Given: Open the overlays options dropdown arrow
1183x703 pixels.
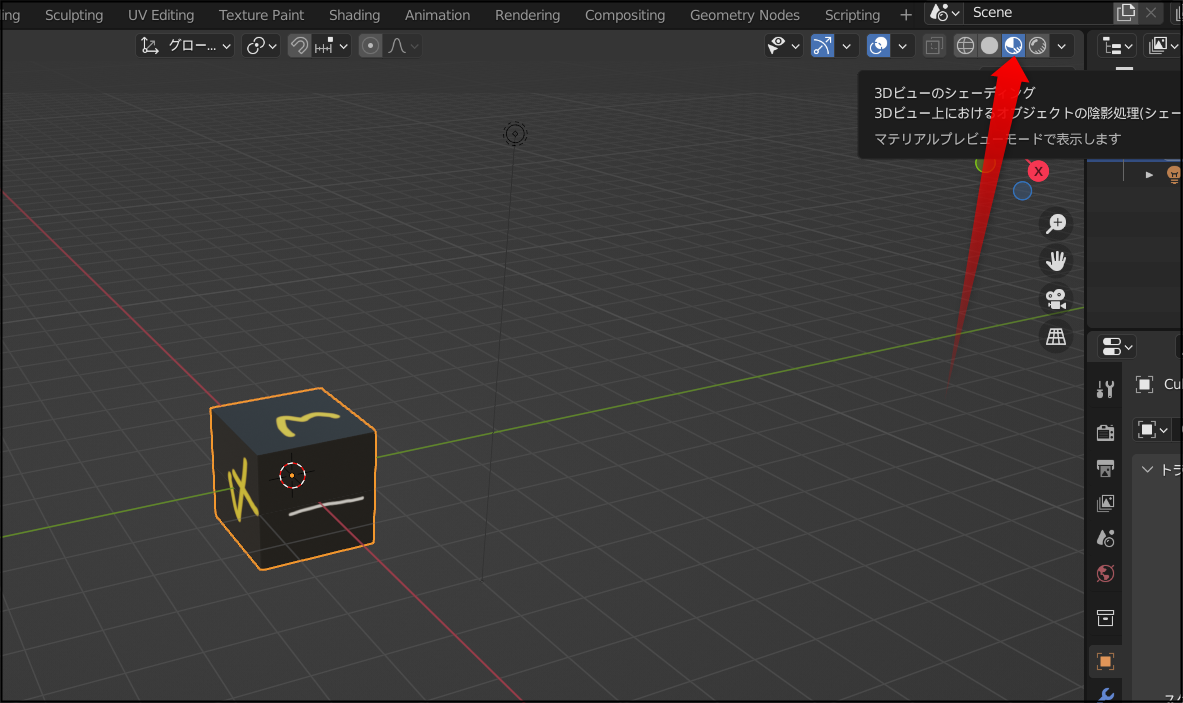Looking at the screenshot, I should (902, 46).
